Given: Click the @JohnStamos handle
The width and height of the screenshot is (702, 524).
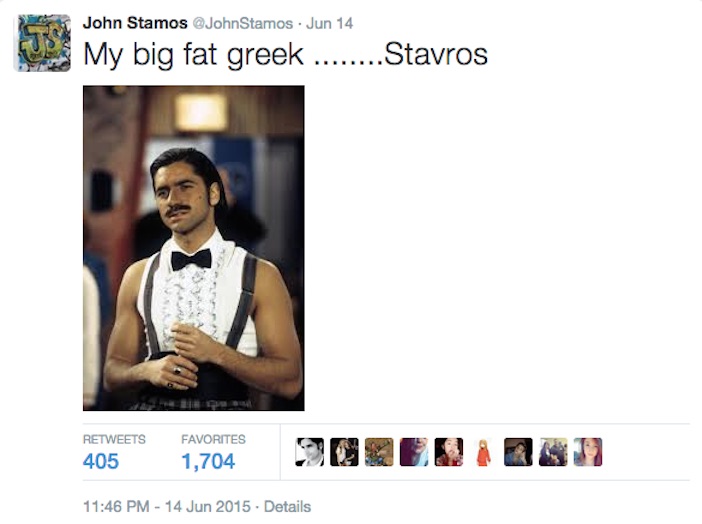Looking at the screenshot, I should (x=243, y=23).
